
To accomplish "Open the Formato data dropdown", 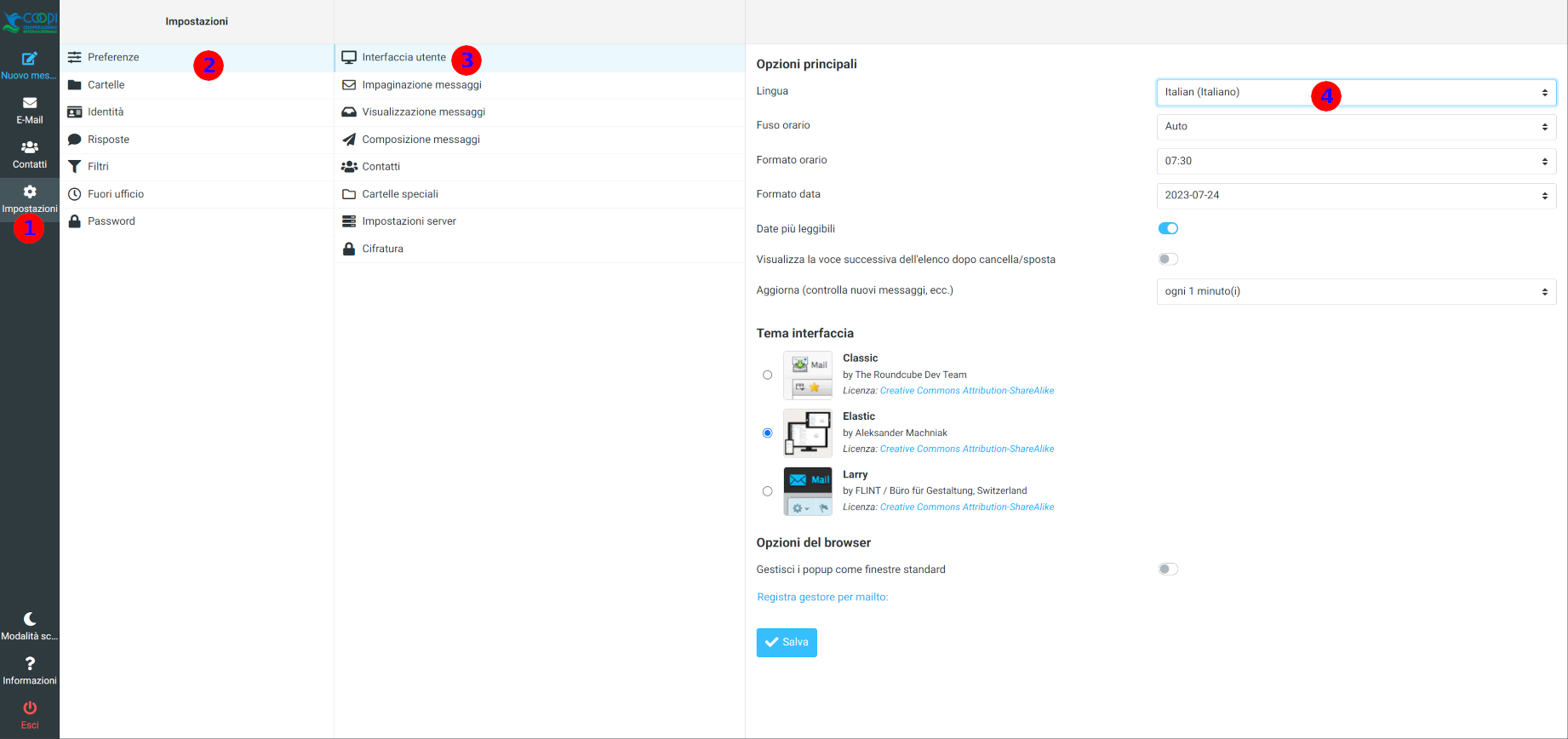I will point(1355,196).
